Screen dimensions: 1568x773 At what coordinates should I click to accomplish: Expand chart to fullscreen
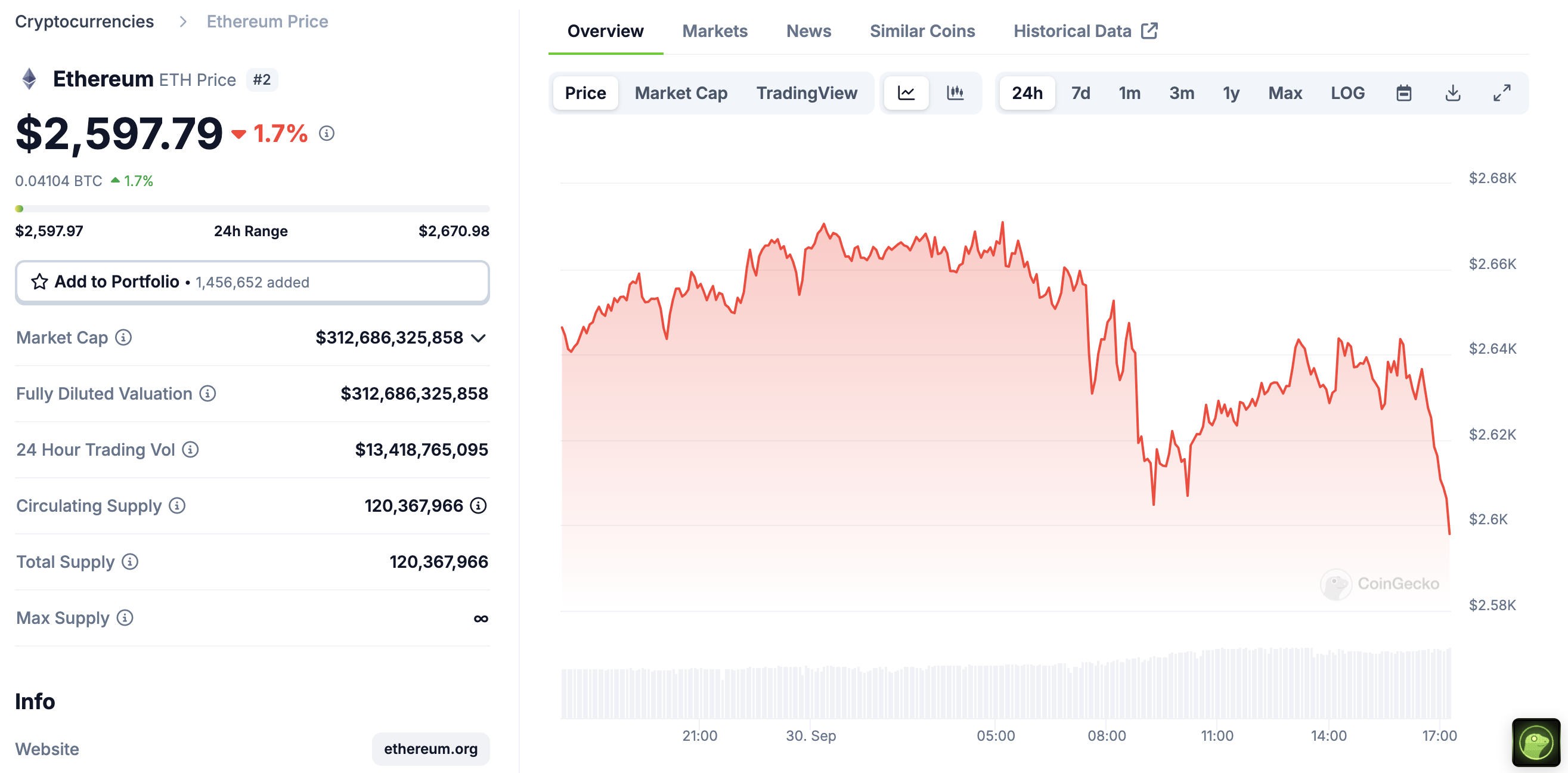coord(1502,93)
